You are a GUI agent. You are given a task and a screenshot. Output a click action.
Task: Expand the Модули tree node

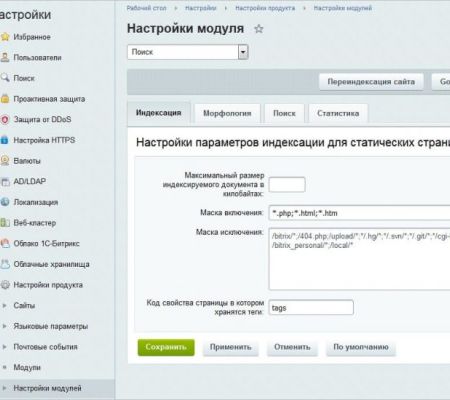4,367
